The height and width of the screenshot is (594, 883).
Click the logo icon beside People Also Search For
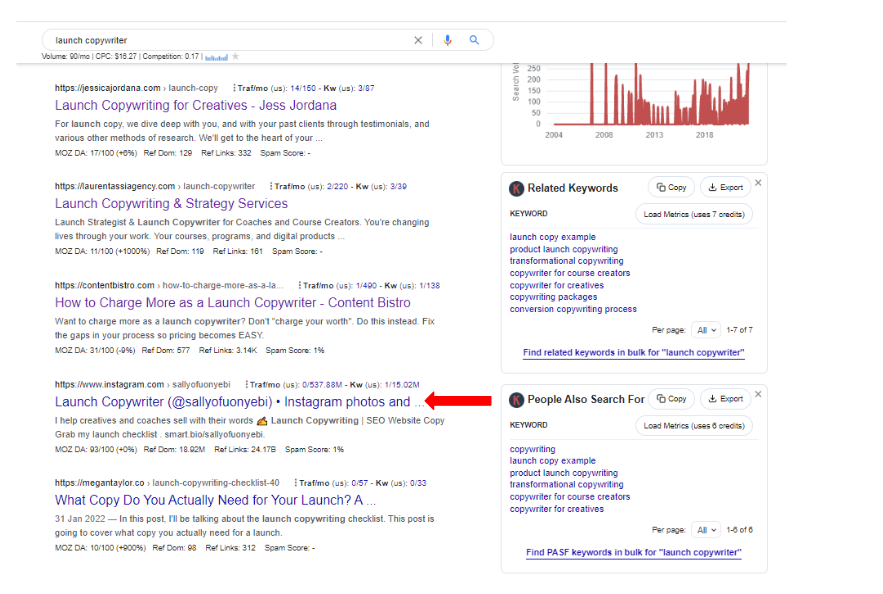(x=516, y=399)
